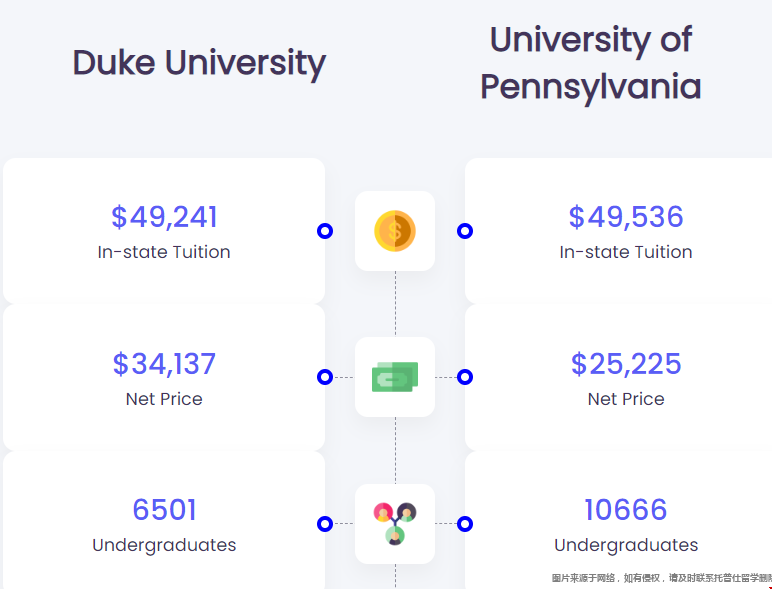772x589 pixels.
Task: Click the Chinese image source watermark text
Action: tap(661, 578)
